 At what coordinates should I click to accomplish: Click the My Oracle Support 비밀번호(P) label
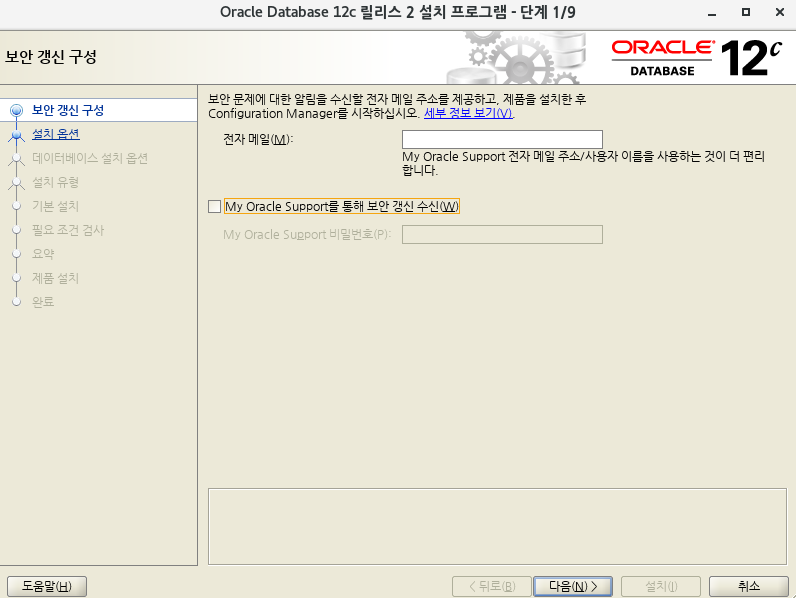click(x=307, y=235)
